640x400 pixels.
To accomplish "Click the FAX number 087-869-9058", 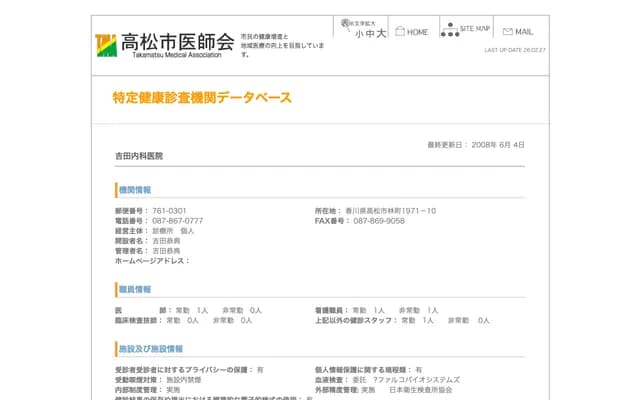I will [379, 221].
